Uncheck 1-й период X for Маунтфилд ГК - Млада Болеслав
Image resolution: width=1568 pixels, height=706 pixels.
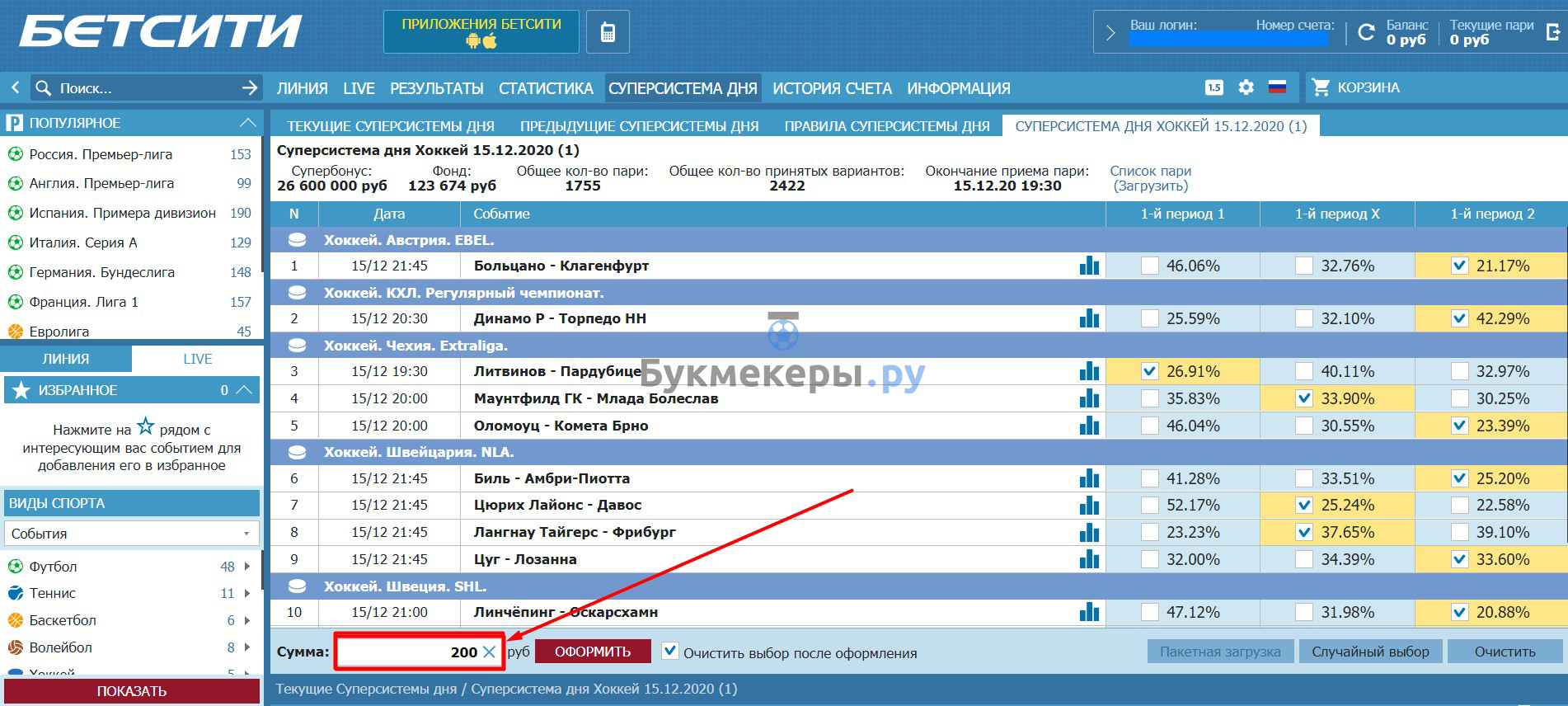click(x=1304, y=398)
